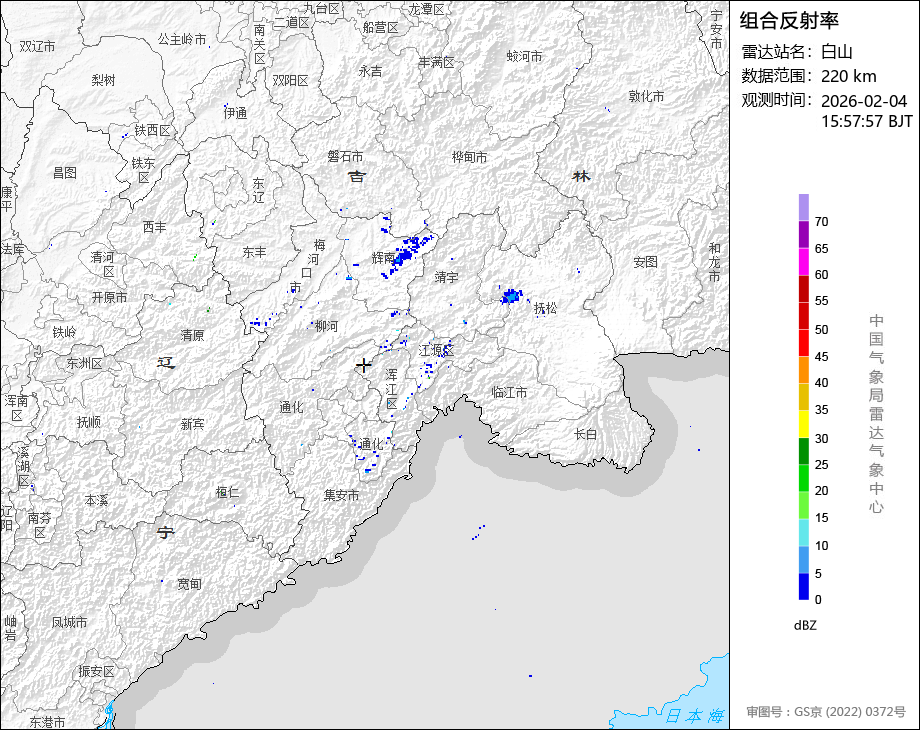Viewport: 920px width, 730px height.
Task: Click the 抚松 map label
Action: [x=546, y=308]
